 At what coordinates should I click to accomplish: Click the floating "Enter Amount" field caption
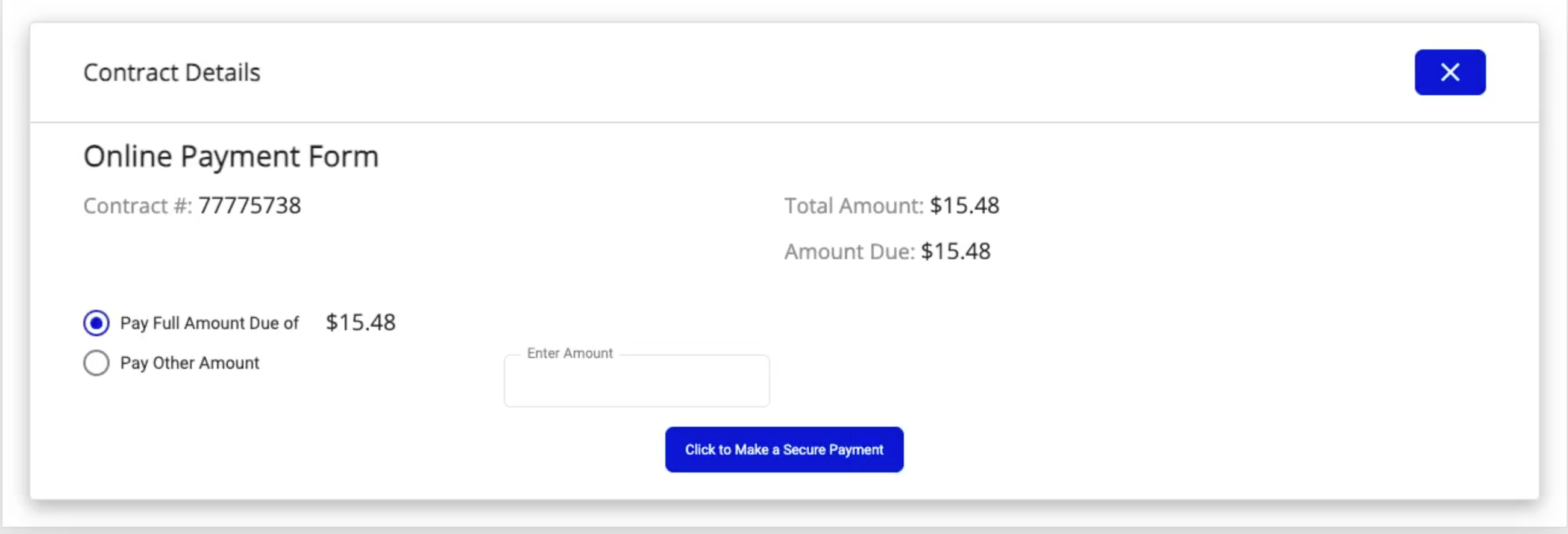tap(569, 353)
